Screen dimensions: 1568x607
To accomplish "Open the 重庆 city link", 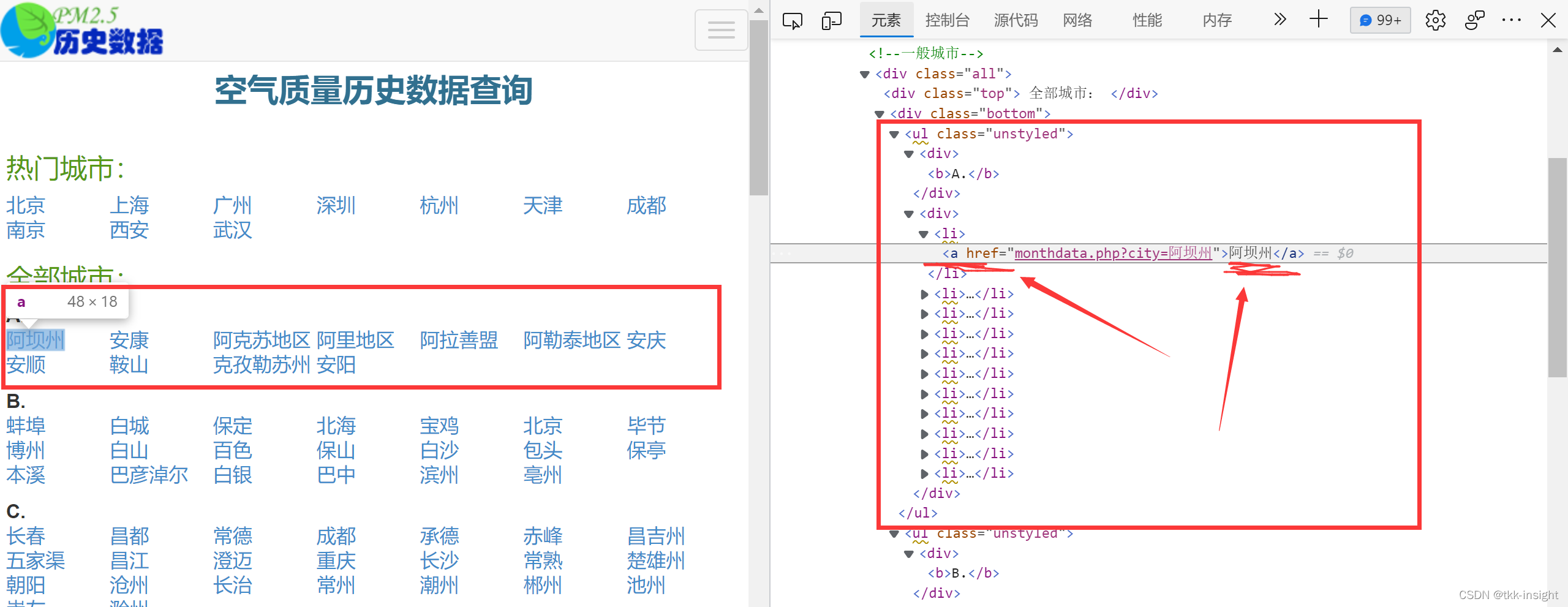I will click(336, 560).
